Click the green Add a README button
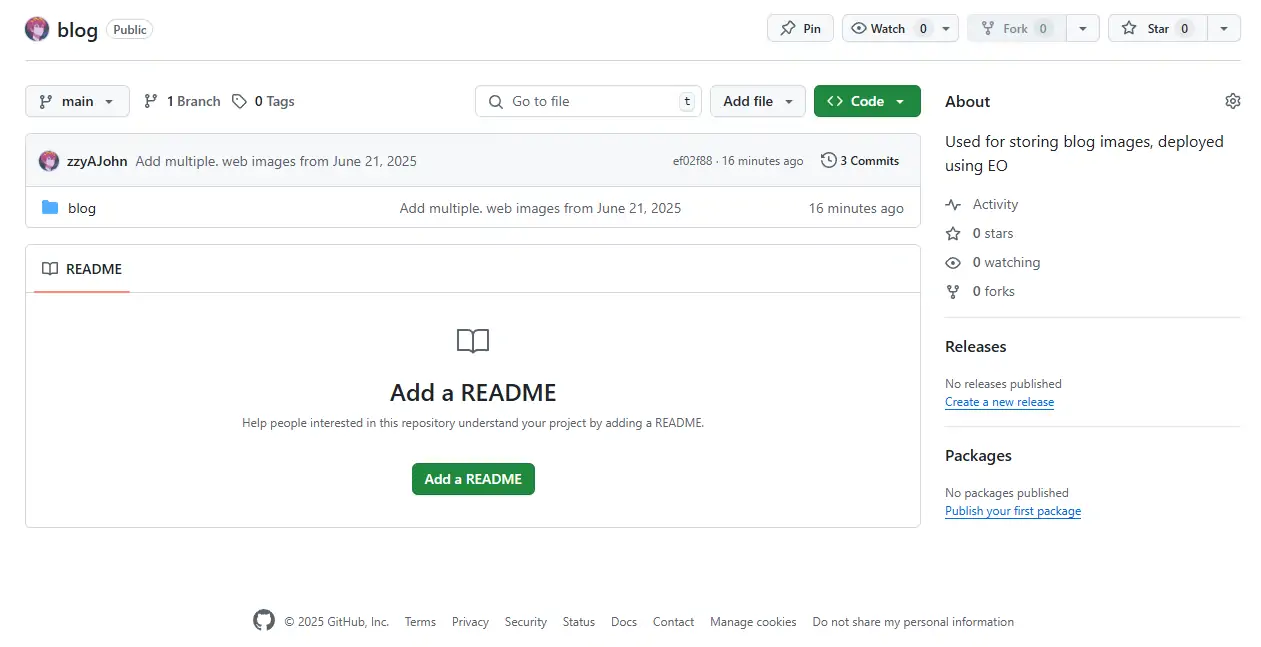The height and width of the screenshot is (647, 1261). 473,479
